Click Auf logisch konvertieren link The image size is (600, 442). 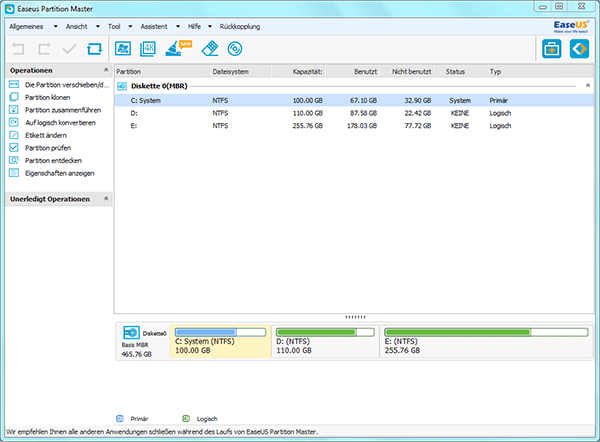tap(60, 123)
